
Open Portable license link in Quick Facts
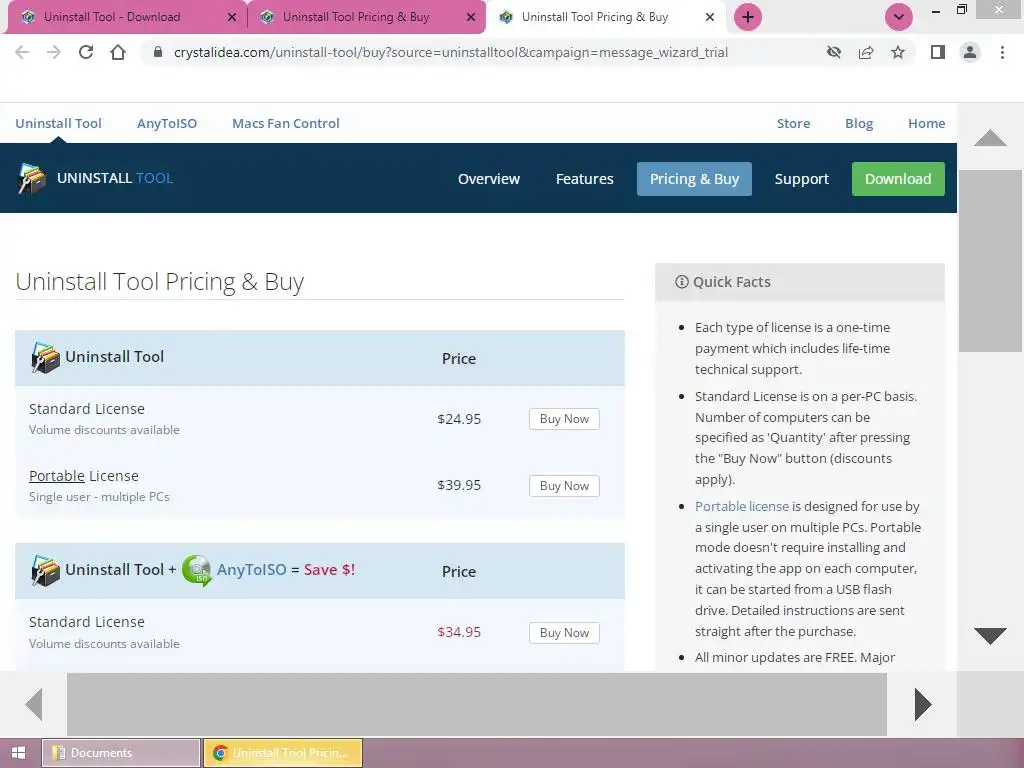pyautogui.click(x=742, y=506)
